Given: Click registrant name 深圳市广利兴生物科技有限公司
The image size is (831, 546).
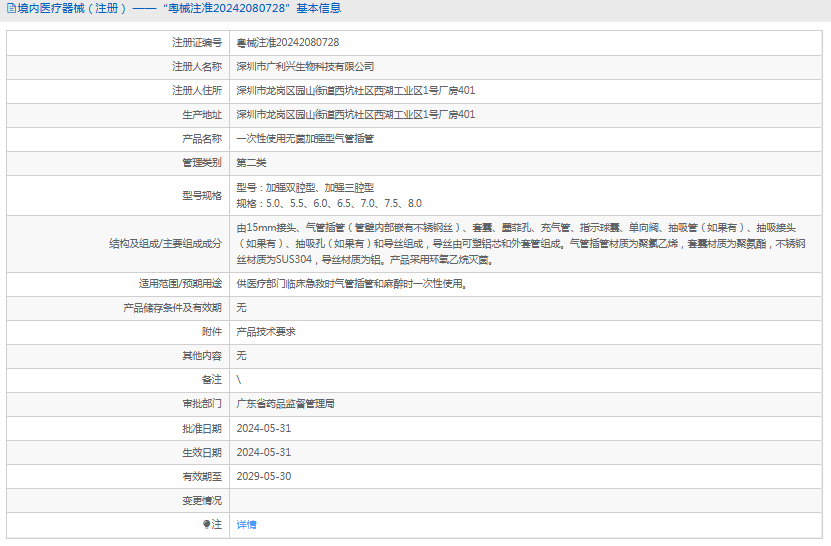Looking at the screenshot, I should pos(305,67).
